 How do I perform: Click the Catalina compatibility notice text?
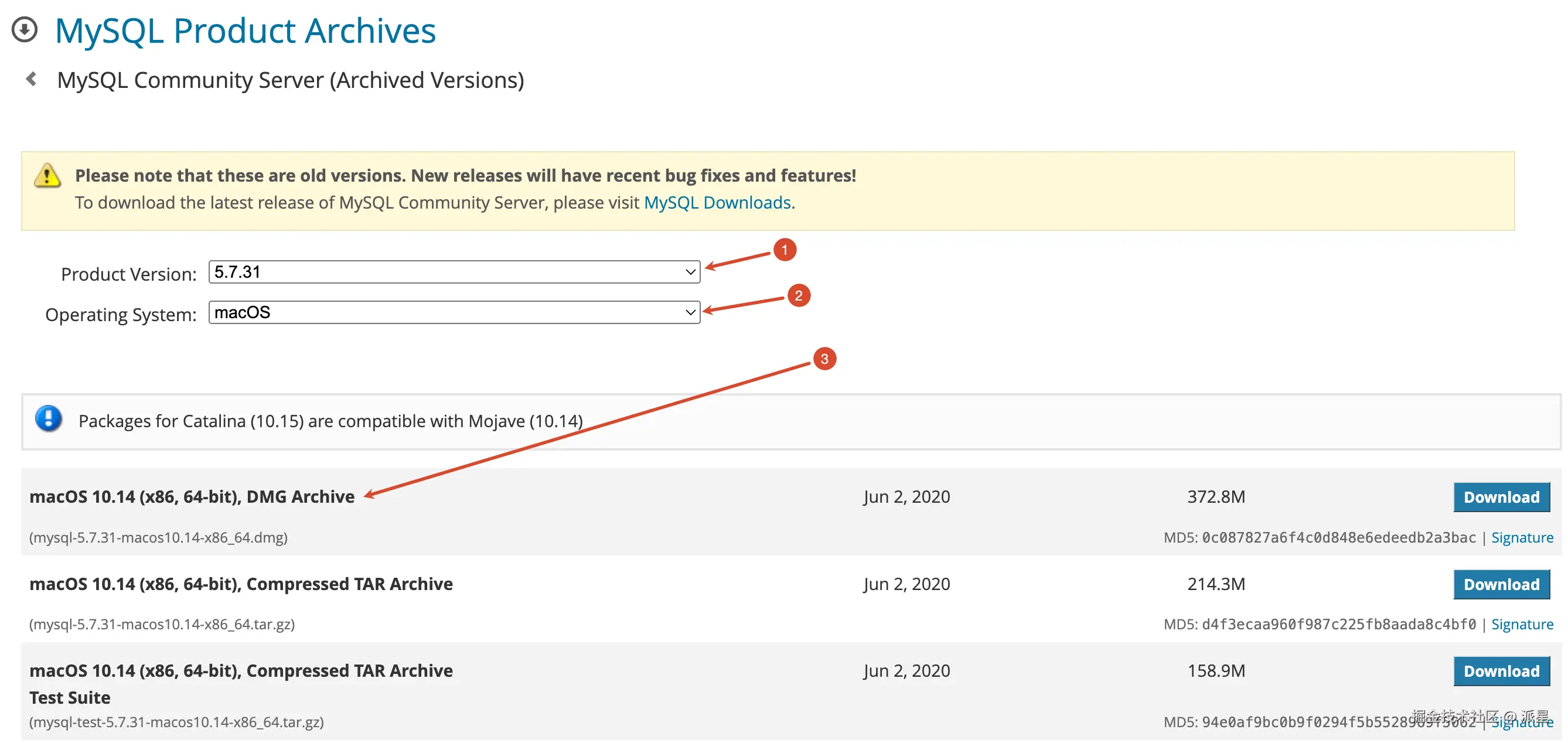point(330,421)
